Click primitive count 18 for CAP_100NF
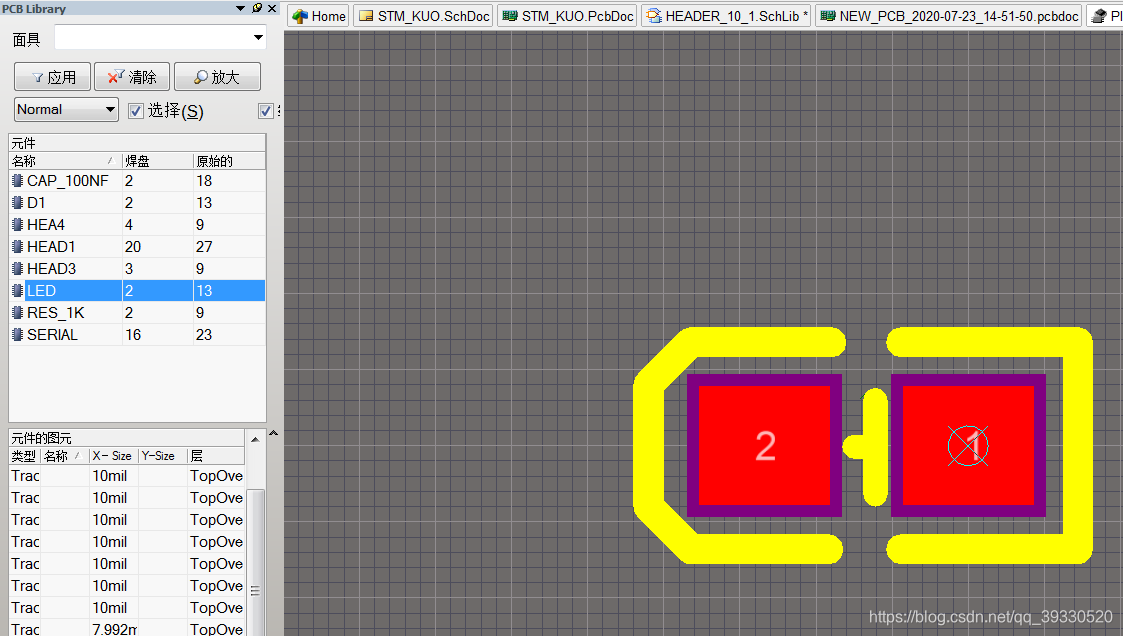The image size is (1123, 636). [x=204, y=180]
